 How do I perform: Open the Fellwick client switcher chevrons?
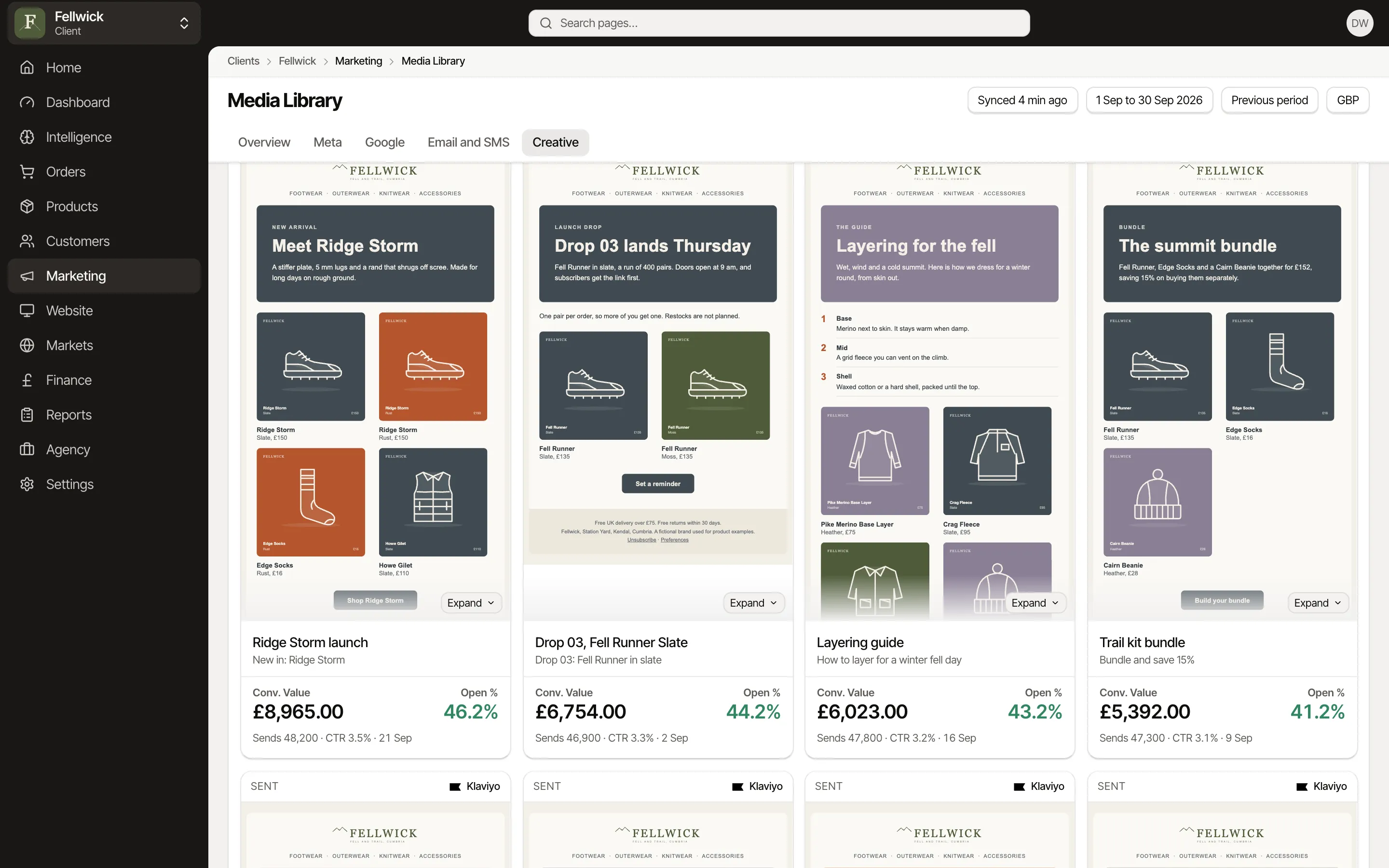(184, 23)
